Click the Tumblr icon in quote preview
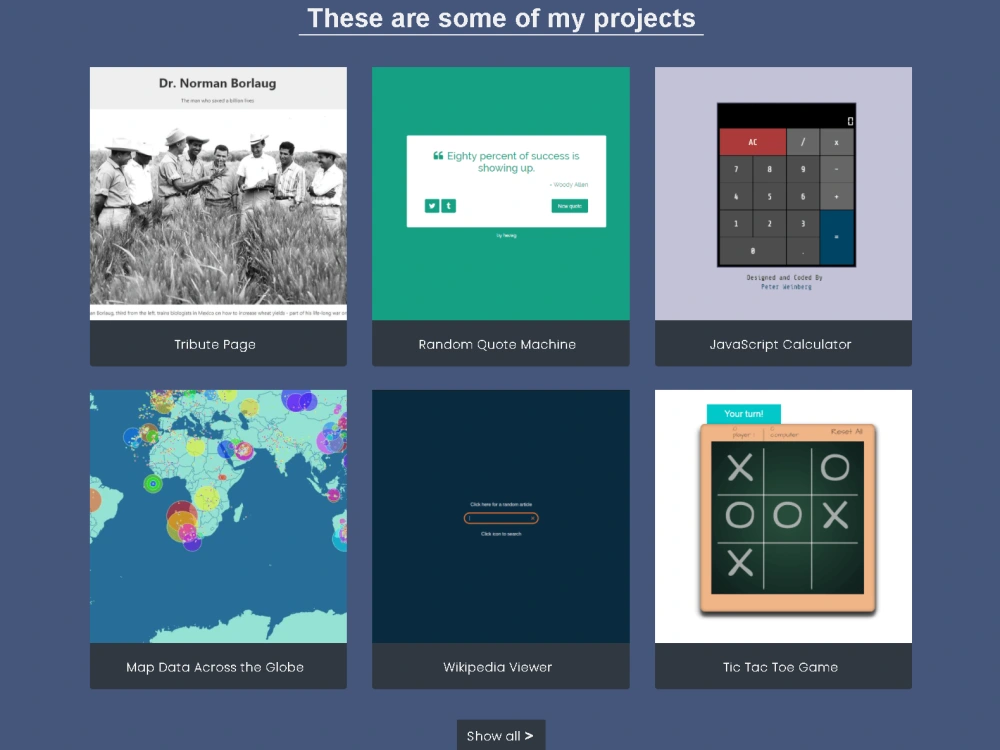 point(448,206)
